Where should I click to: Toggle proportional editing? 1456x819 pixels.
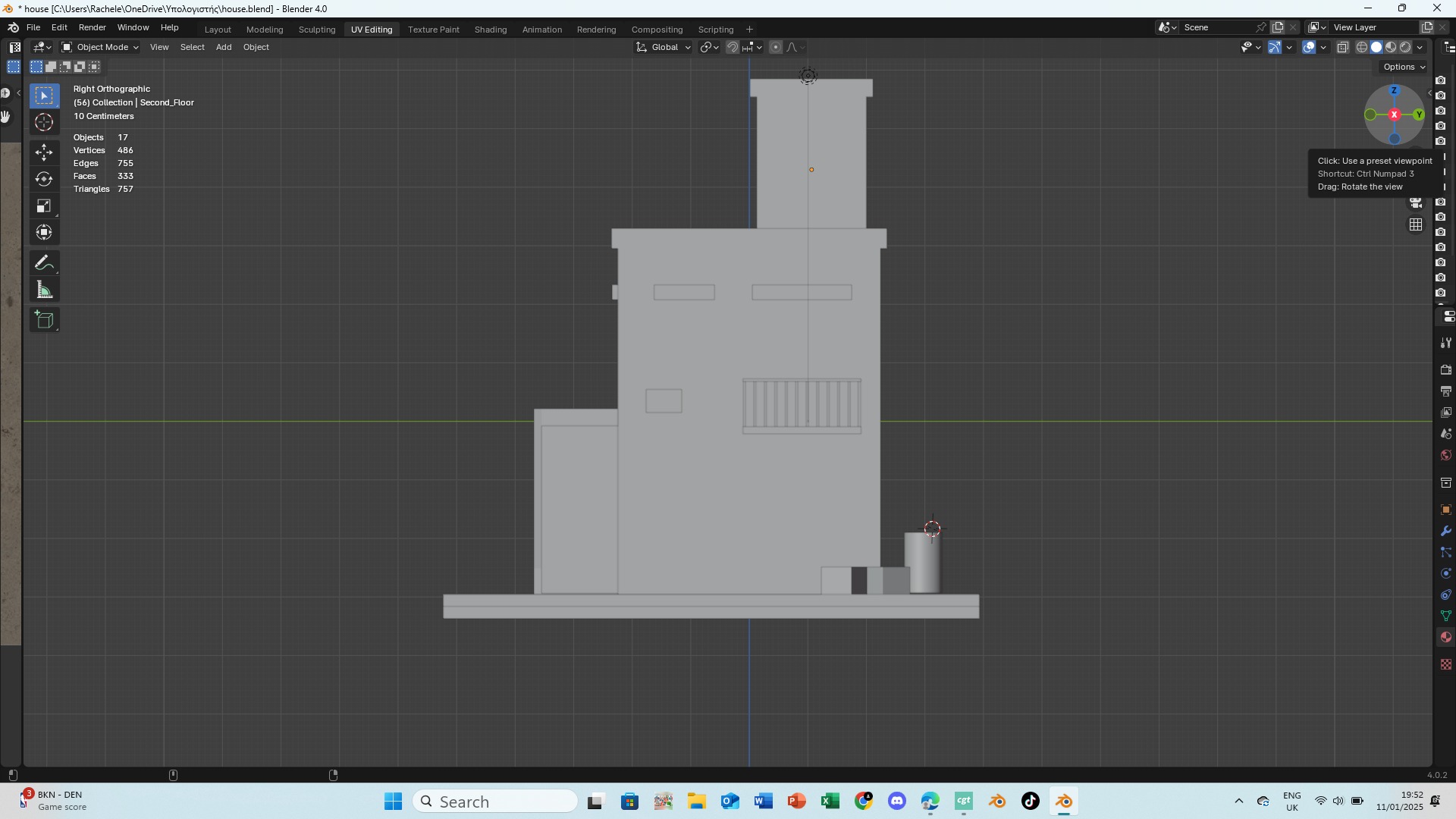(x=776, y=47)
